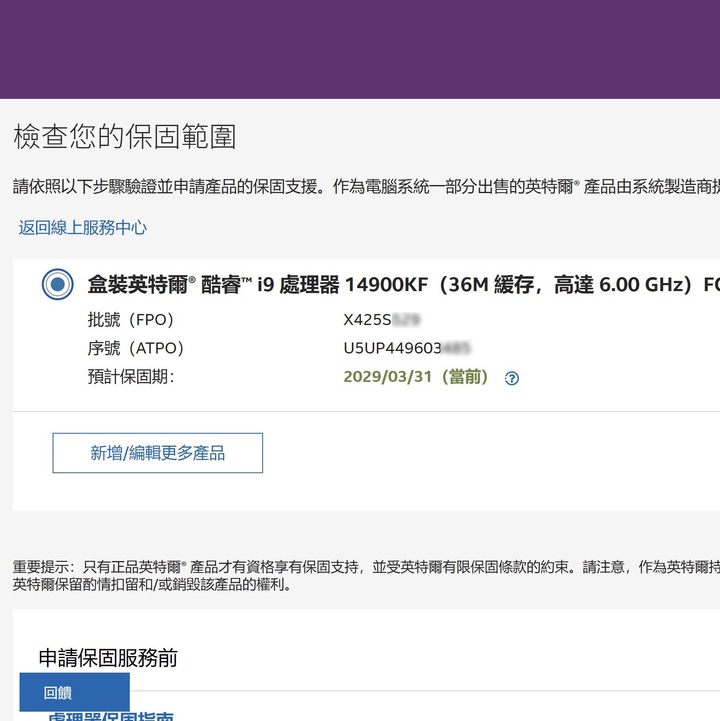720x721 pixels.
Task: Open the warranty period help question-mark icon
Action: pos(512,378)
